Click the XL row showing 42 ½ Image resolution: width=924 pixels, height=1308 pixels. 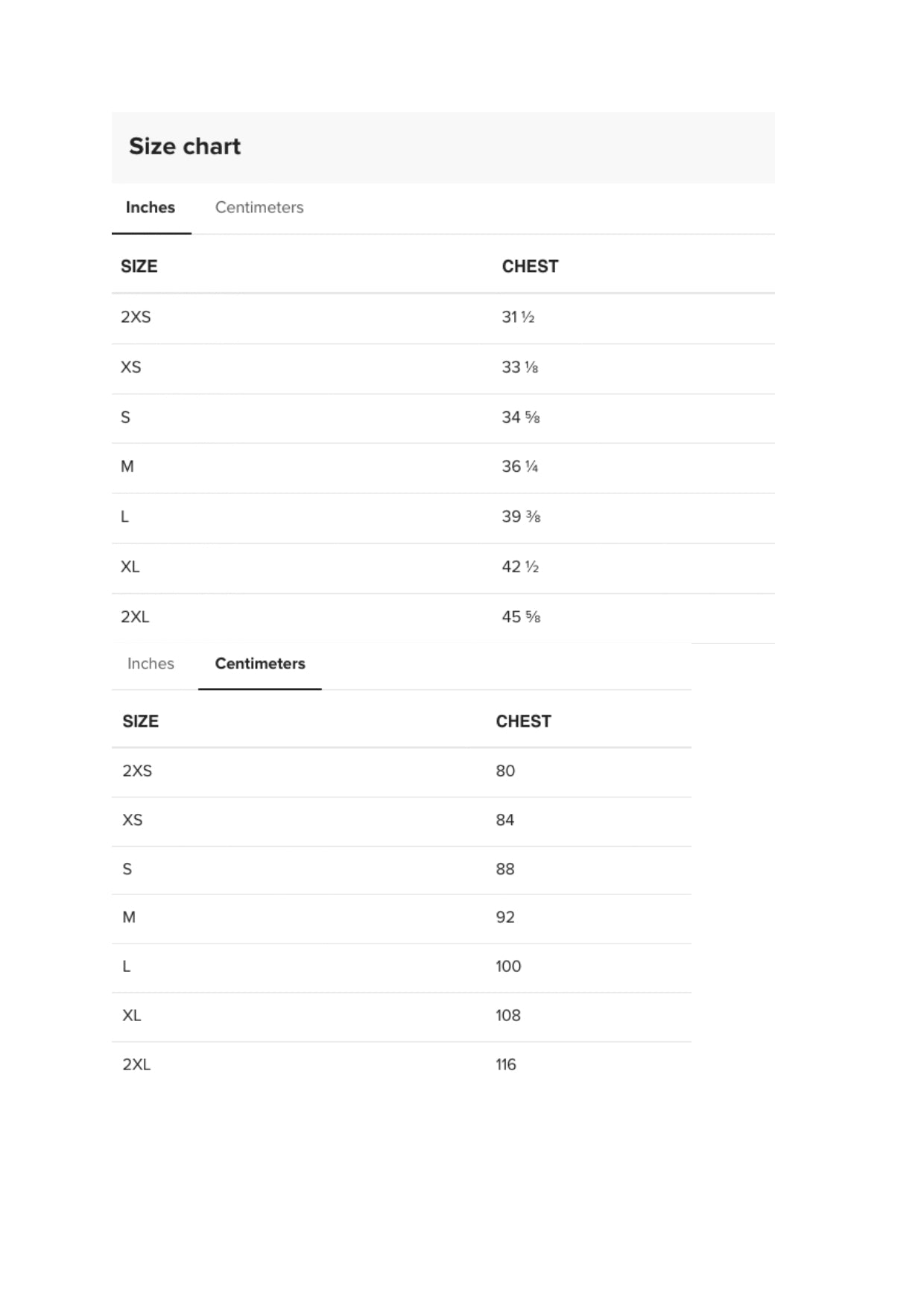click(443, 568)
